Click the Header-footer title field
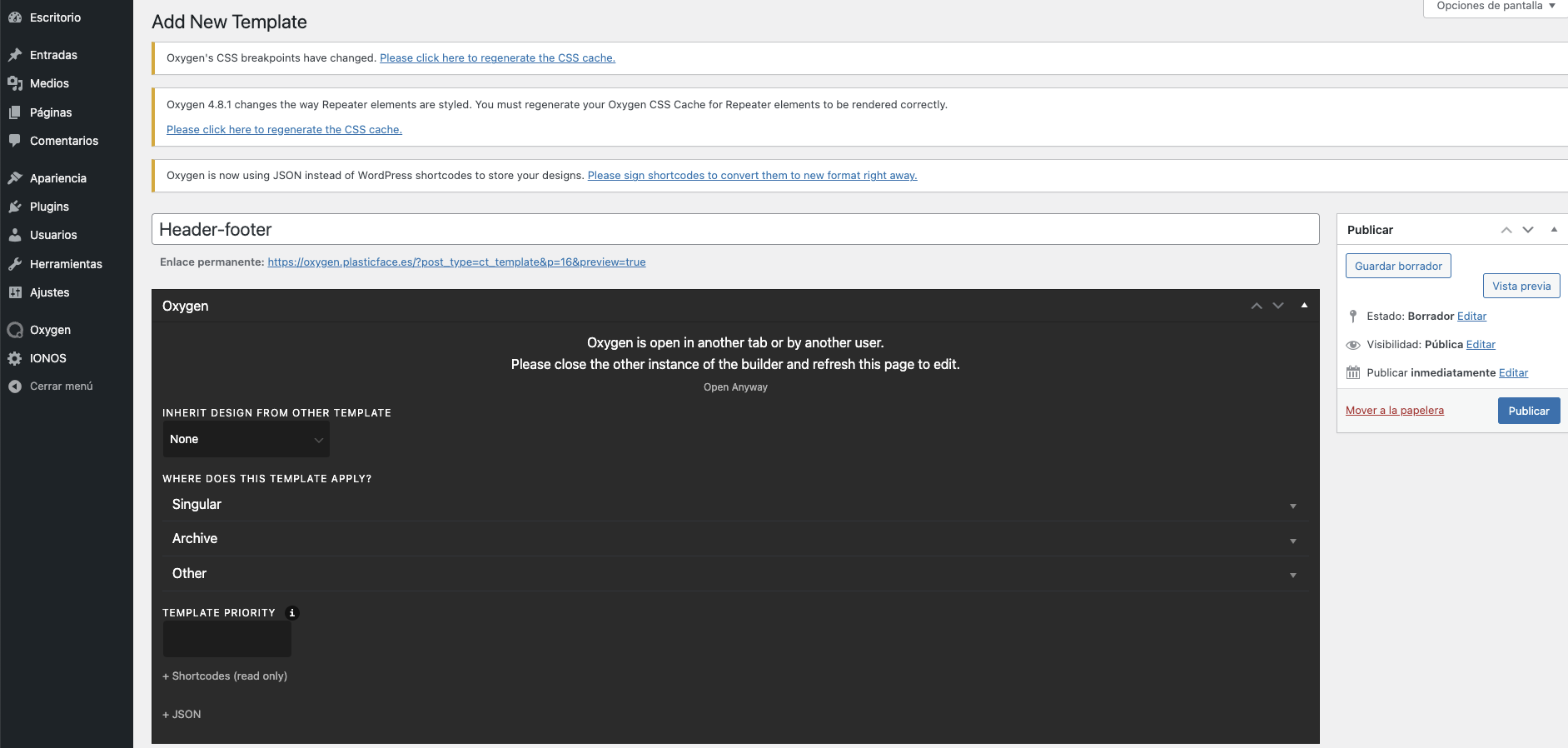 point(735,229)
